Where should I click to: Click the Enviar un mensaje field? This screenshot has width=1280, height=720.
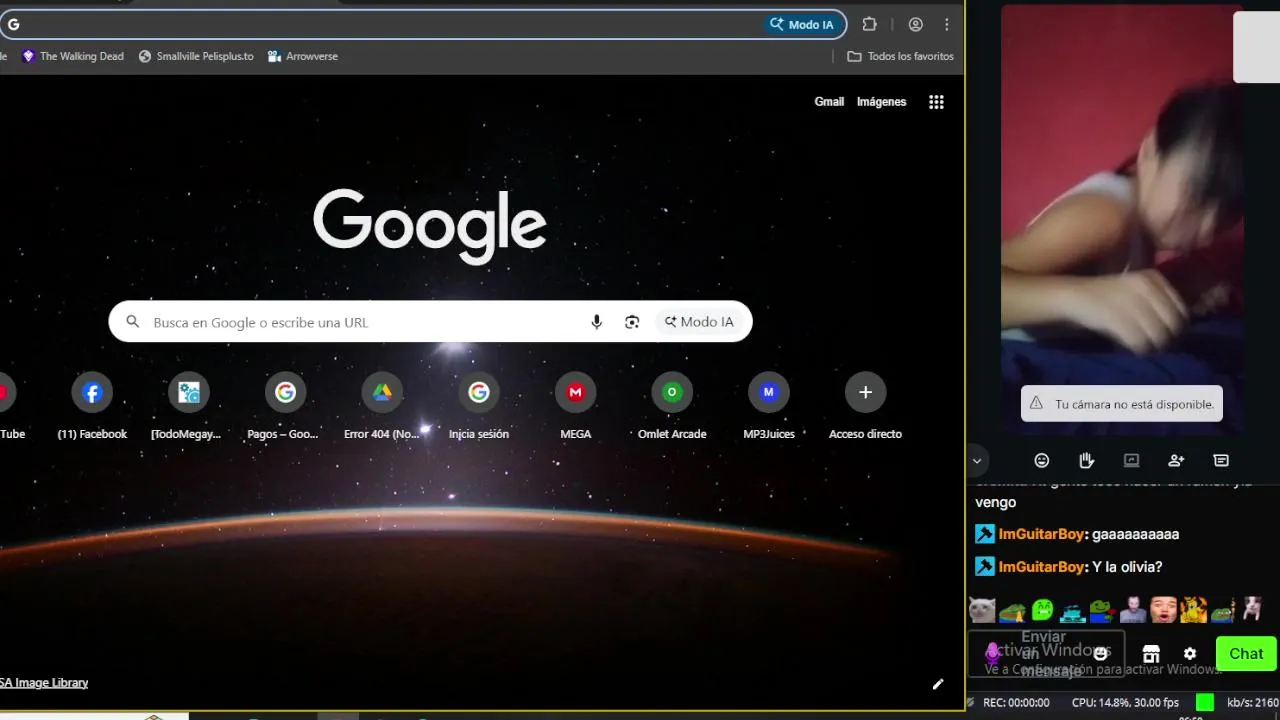click(1045, 653)
